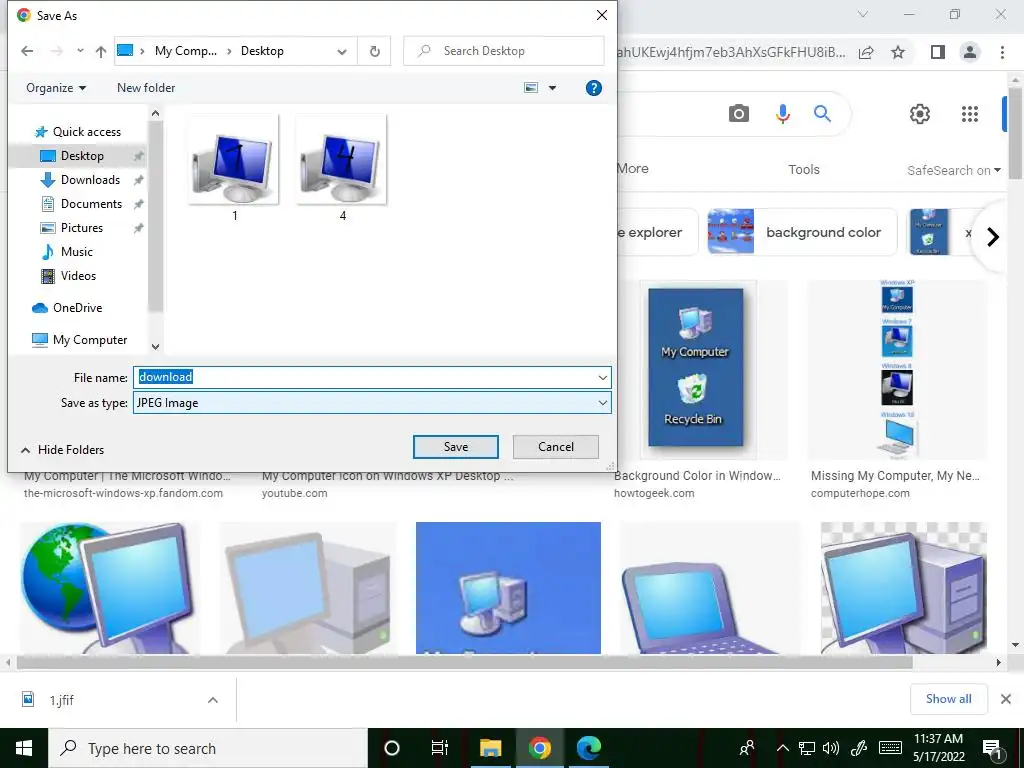Screen dimensions: 1024x768
Task: Click the Search Desktop field
Action: click(x=504, y=51)
